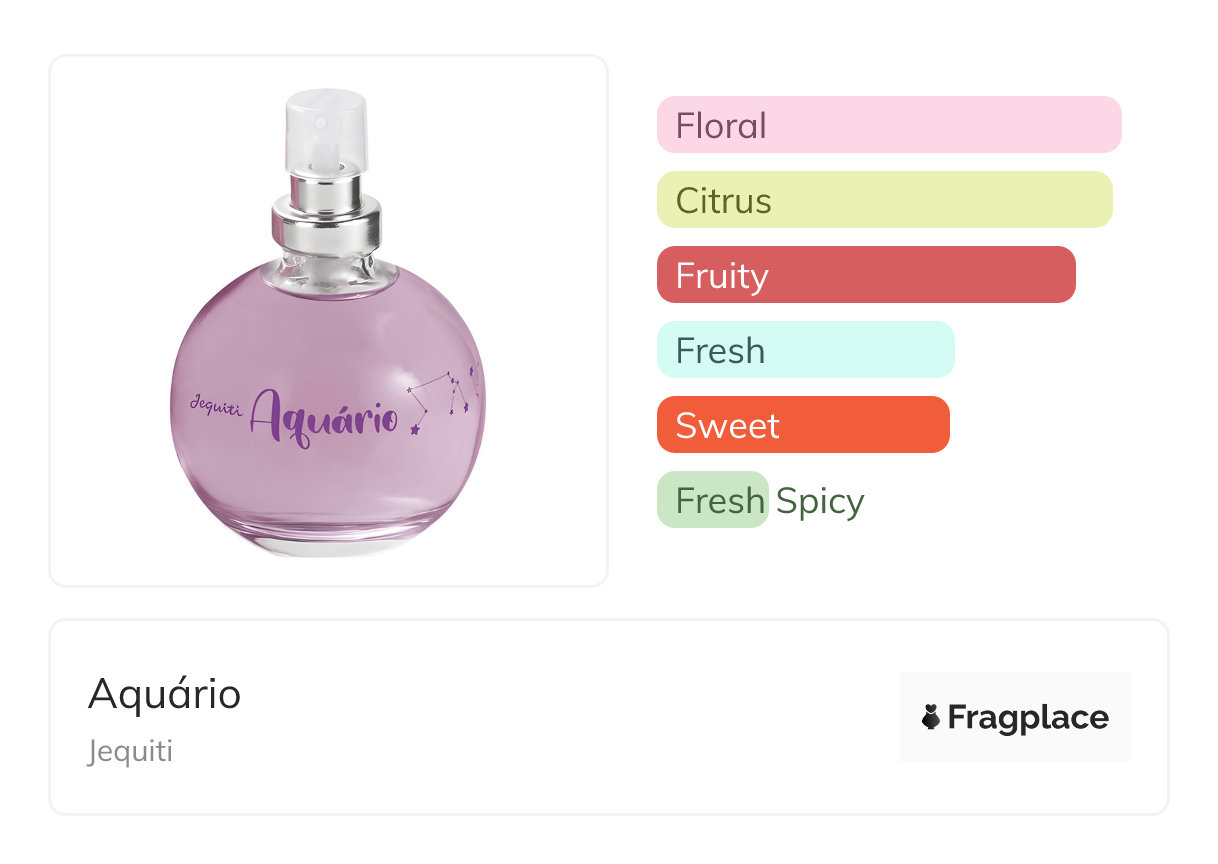Click the small Jequiti script on bottle

pyautogui.click(x=214, y=404)
